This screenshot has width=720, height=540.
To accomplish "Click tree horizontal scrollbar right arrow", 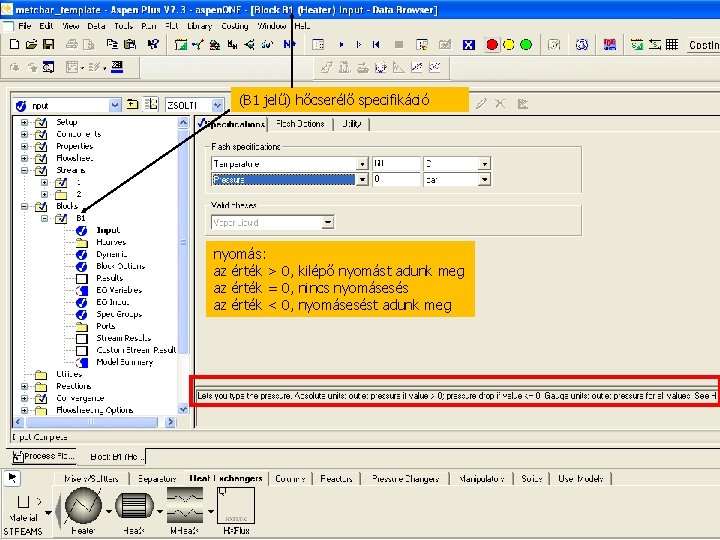I will (x=170, y=421).
